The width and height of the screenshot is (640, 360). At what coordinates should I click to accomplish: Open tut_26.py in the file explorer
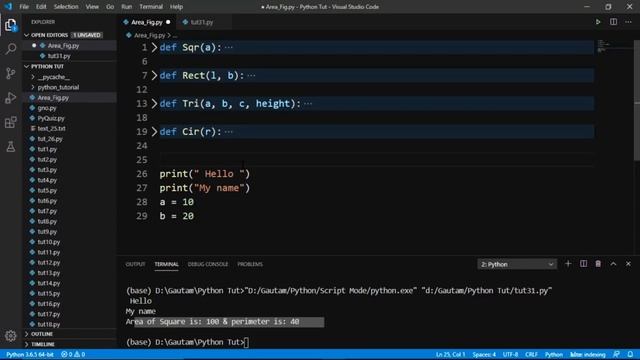(50, 139)
